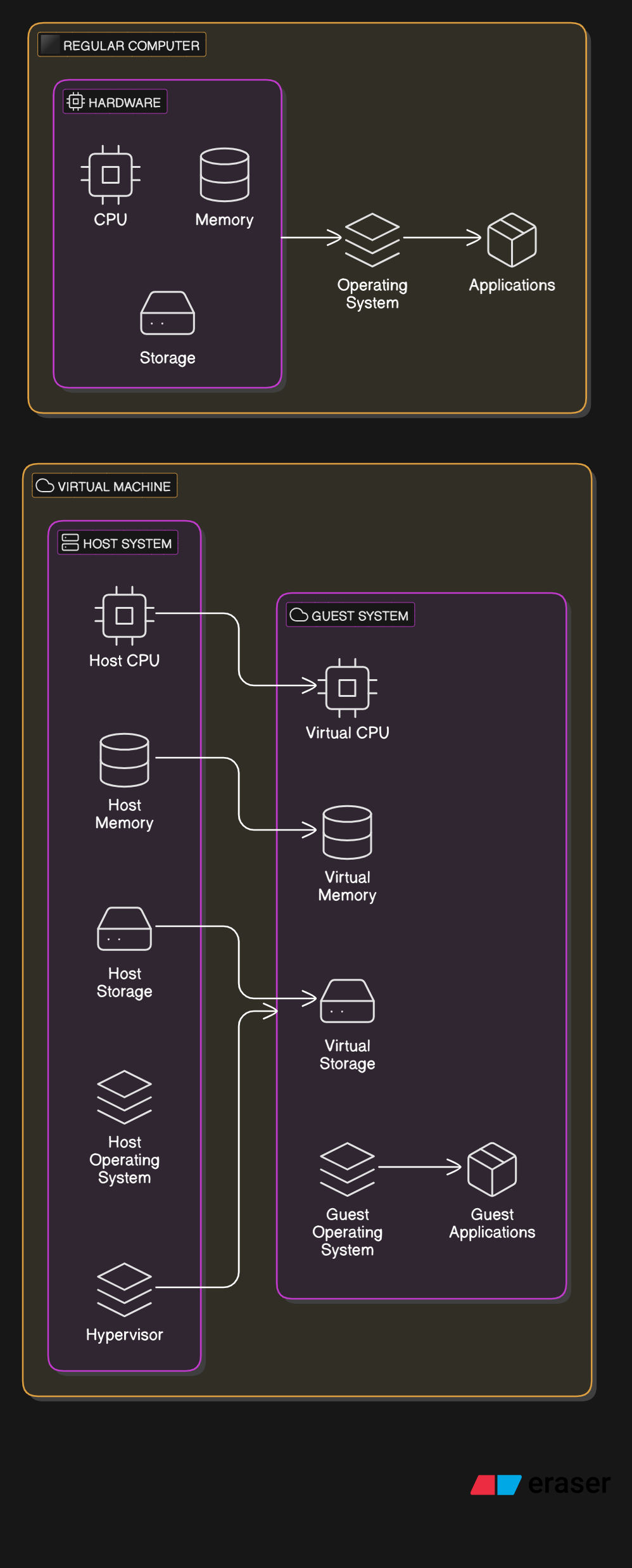
Task: Click the Virtual Storage drive icon
Action: pos(347,1001)
